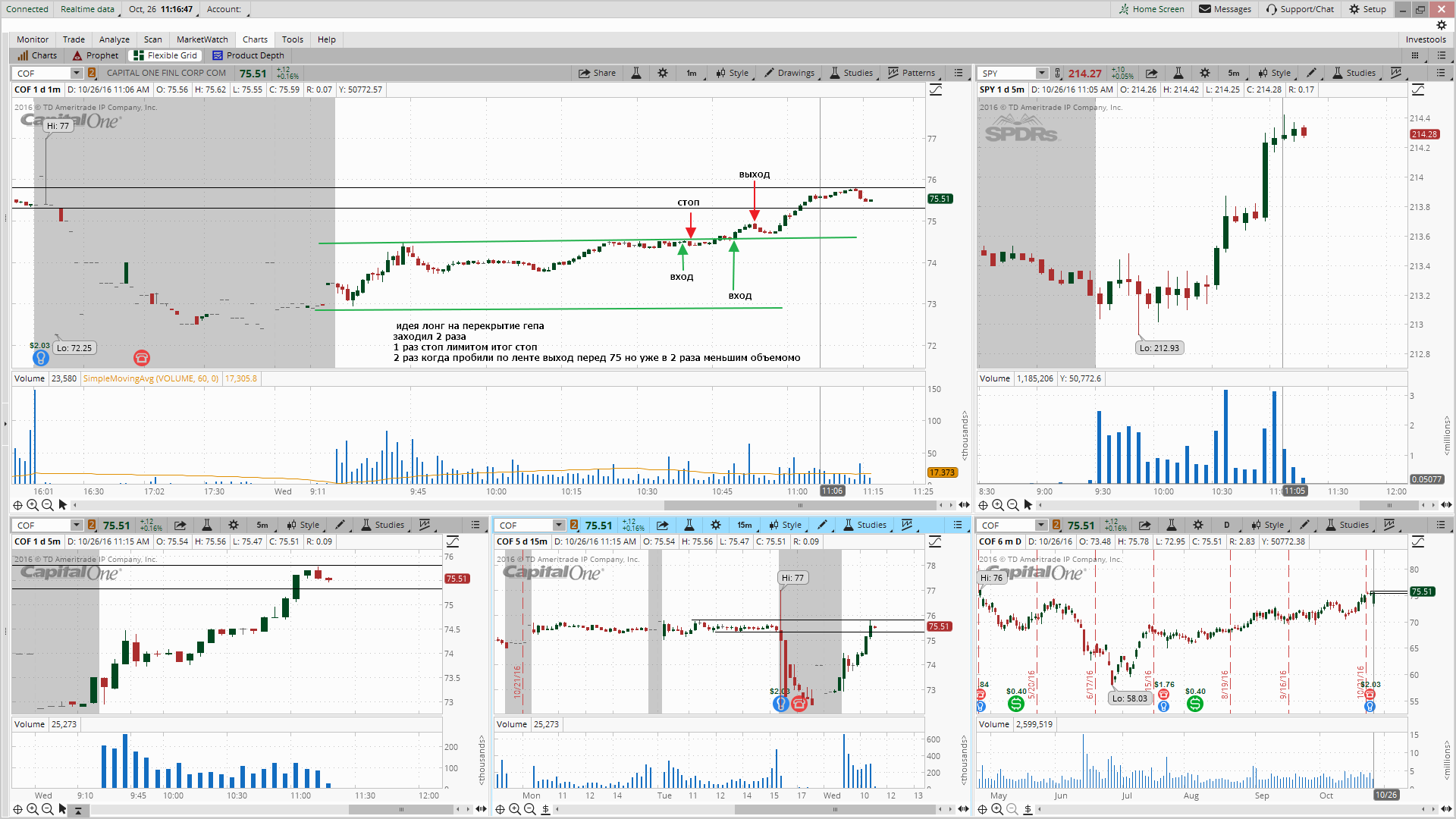Click the horizontal scrollbar under COF 15m chart
This screenshot has height=819, width=1456.
(x=834, y=809)
